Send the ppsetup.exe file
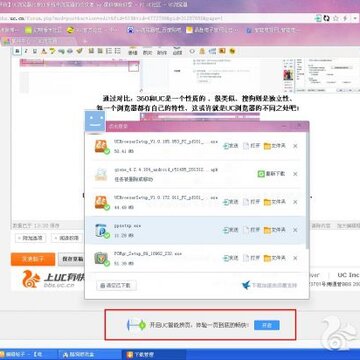 click(231, 230)
